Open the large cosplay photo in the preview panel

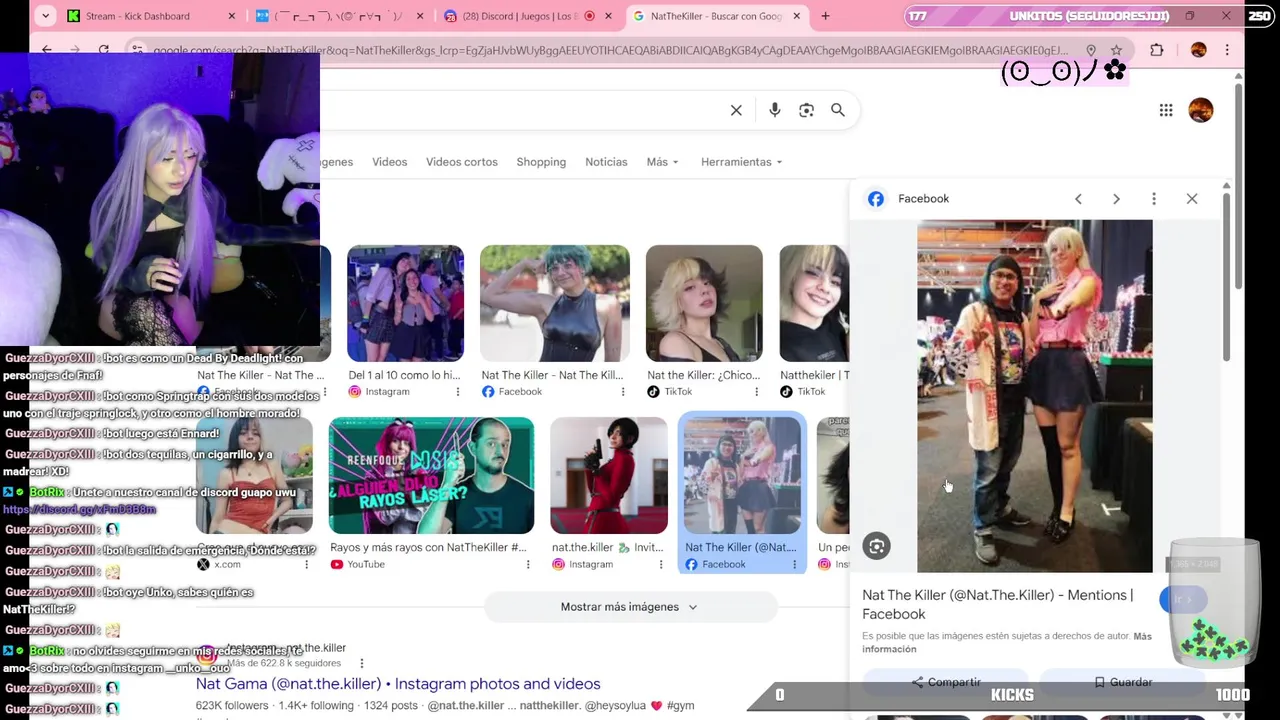1034,396
